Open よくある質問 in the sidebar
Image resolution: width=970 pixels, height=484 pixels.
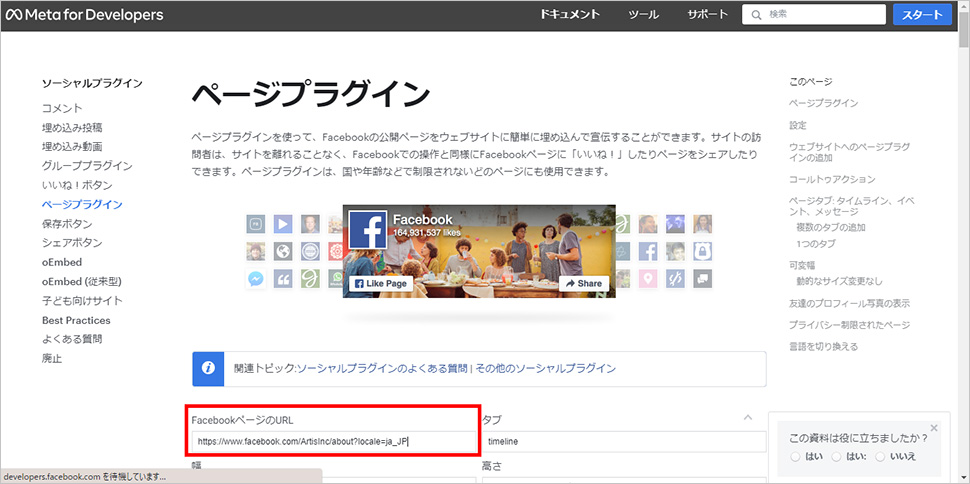coord(72,339)
